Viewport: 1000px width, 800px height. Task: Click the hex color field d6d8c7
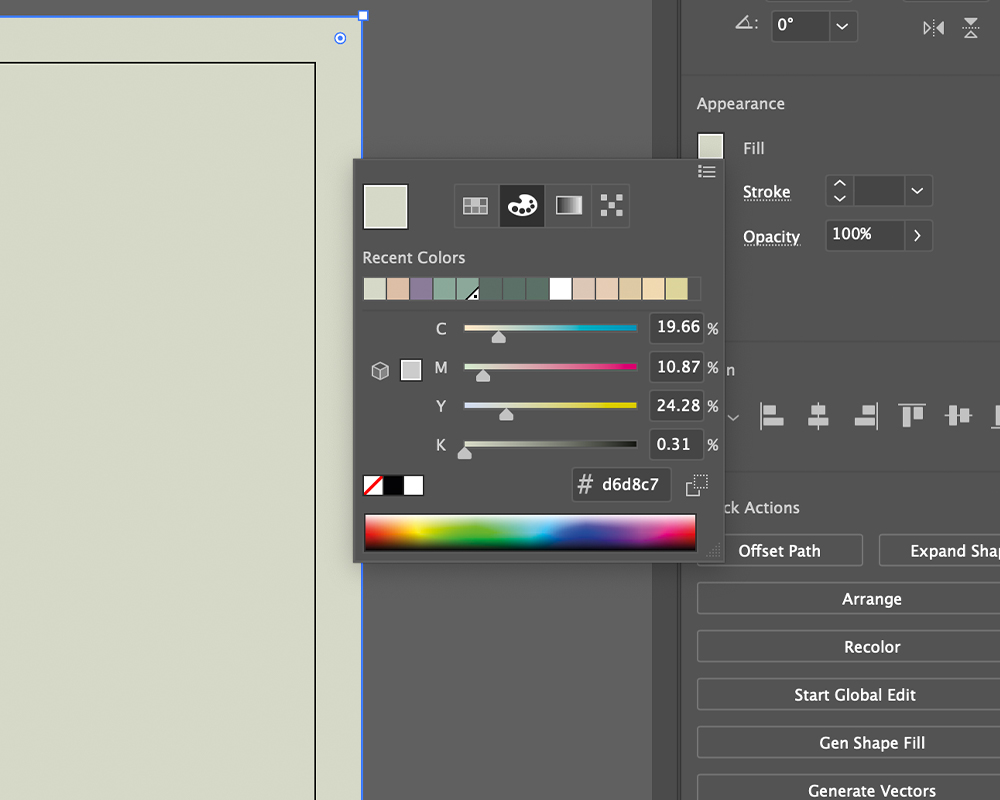[x=622, y=485]
